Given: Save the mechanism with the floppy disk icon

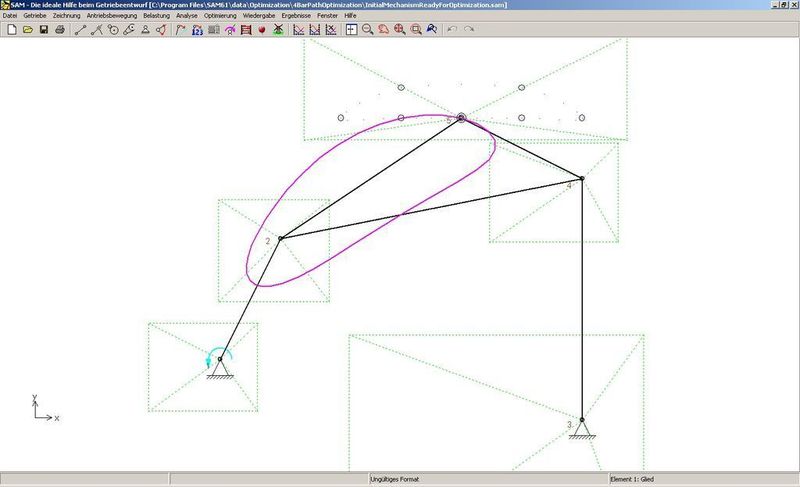Looking at the screenshot, I should [44, 30].
